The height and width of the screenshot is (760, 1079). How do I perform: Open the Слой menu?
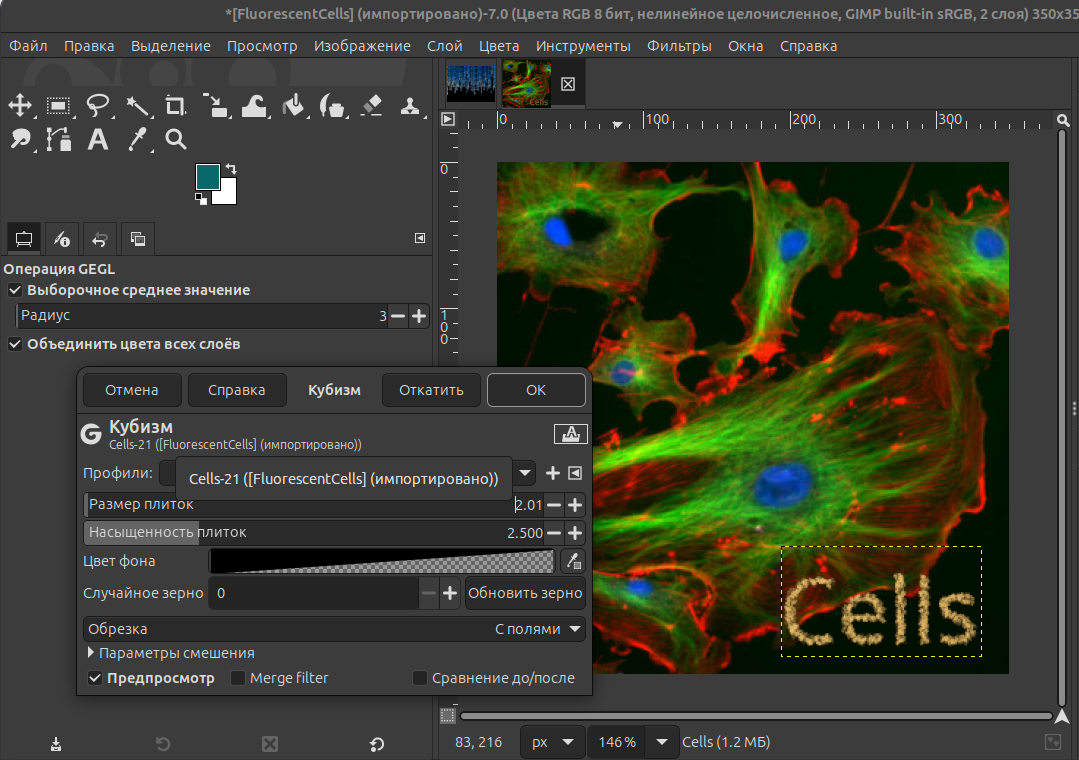(444, 46)
